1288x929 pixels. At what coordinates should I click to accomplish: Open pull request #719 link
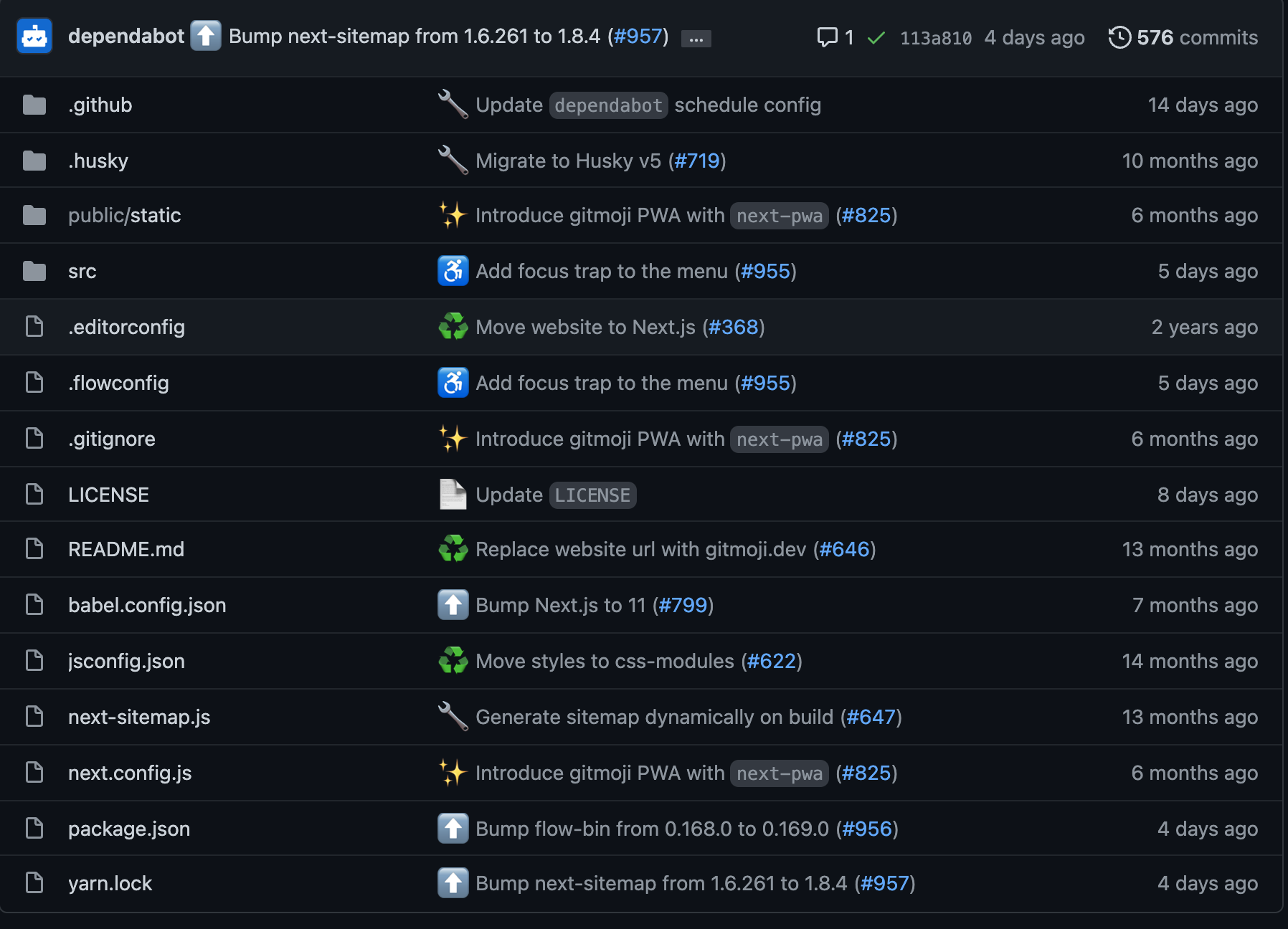[x=697, y=161]
